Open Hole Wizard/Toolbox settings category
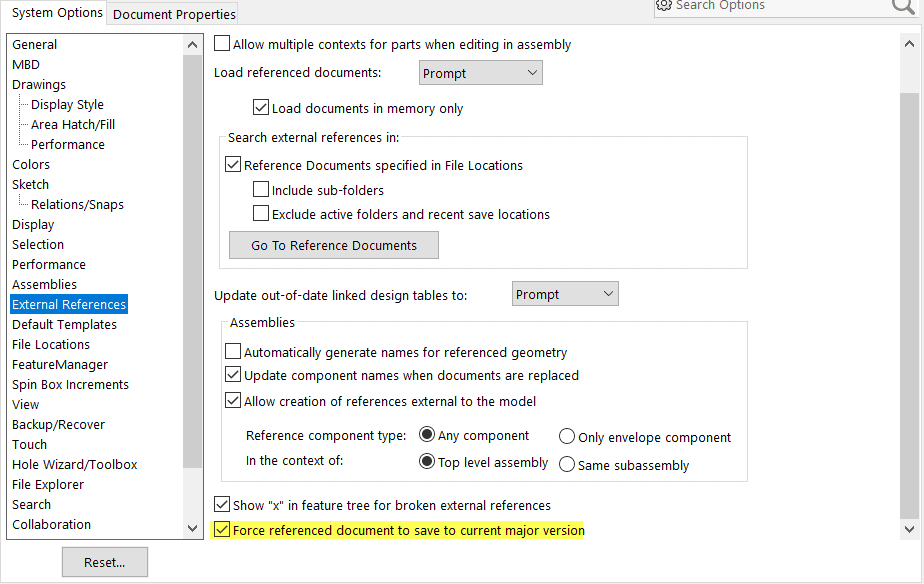Screen dimensions: 924x584 74,464
